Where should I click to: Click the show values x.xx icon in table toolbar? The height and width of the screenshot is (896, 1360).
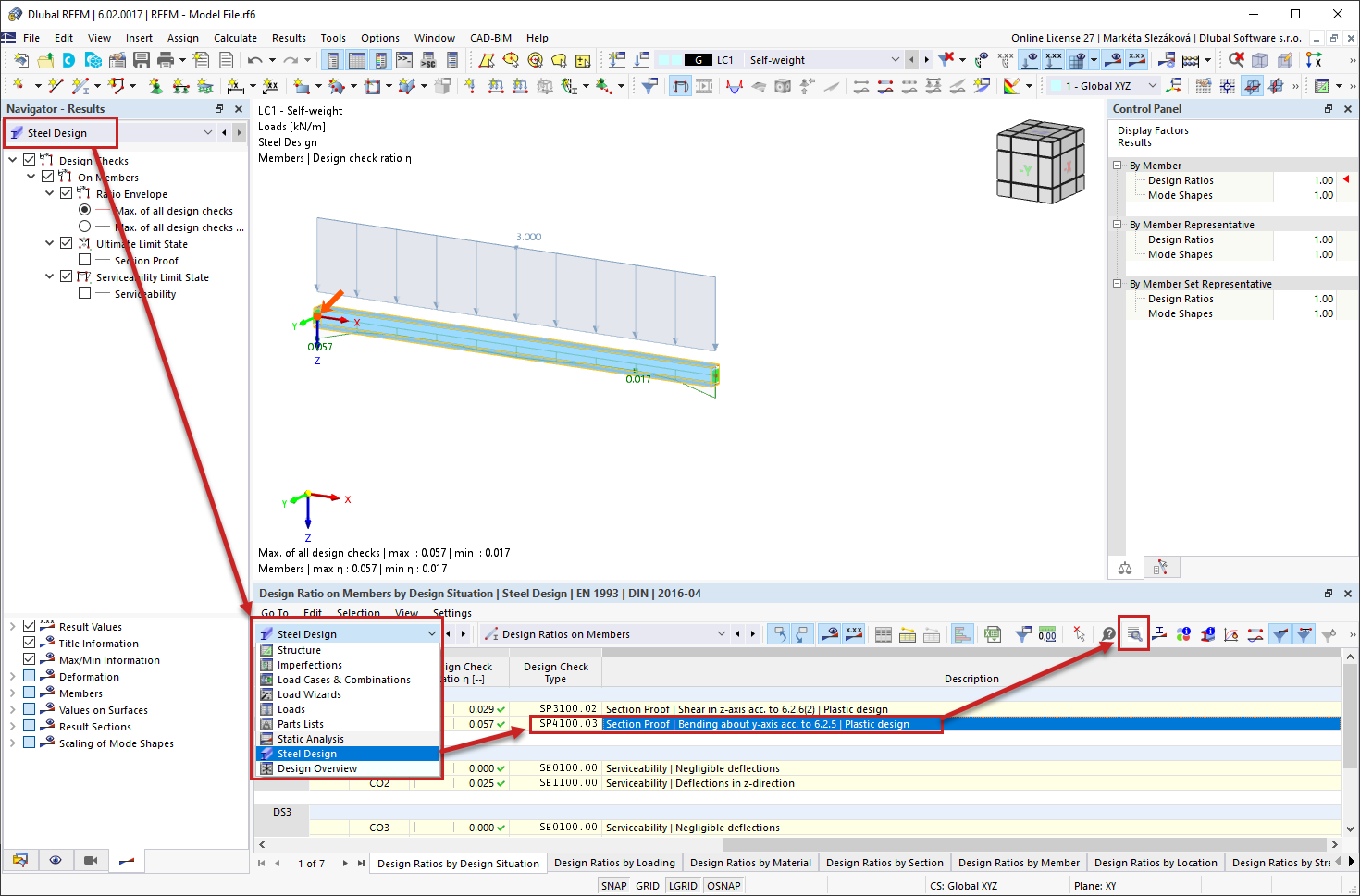pyautogui.click(x=854, y=634)
